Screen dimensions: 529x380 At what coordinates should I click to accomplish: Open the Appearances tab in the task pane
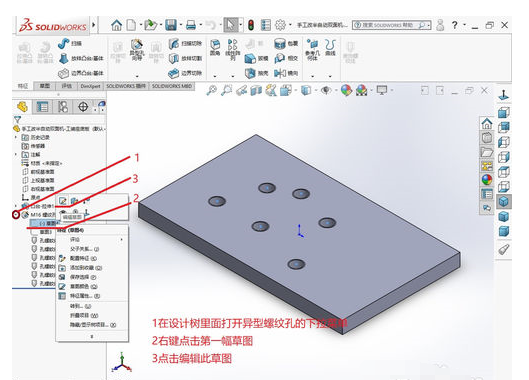[x=487, y=180]
